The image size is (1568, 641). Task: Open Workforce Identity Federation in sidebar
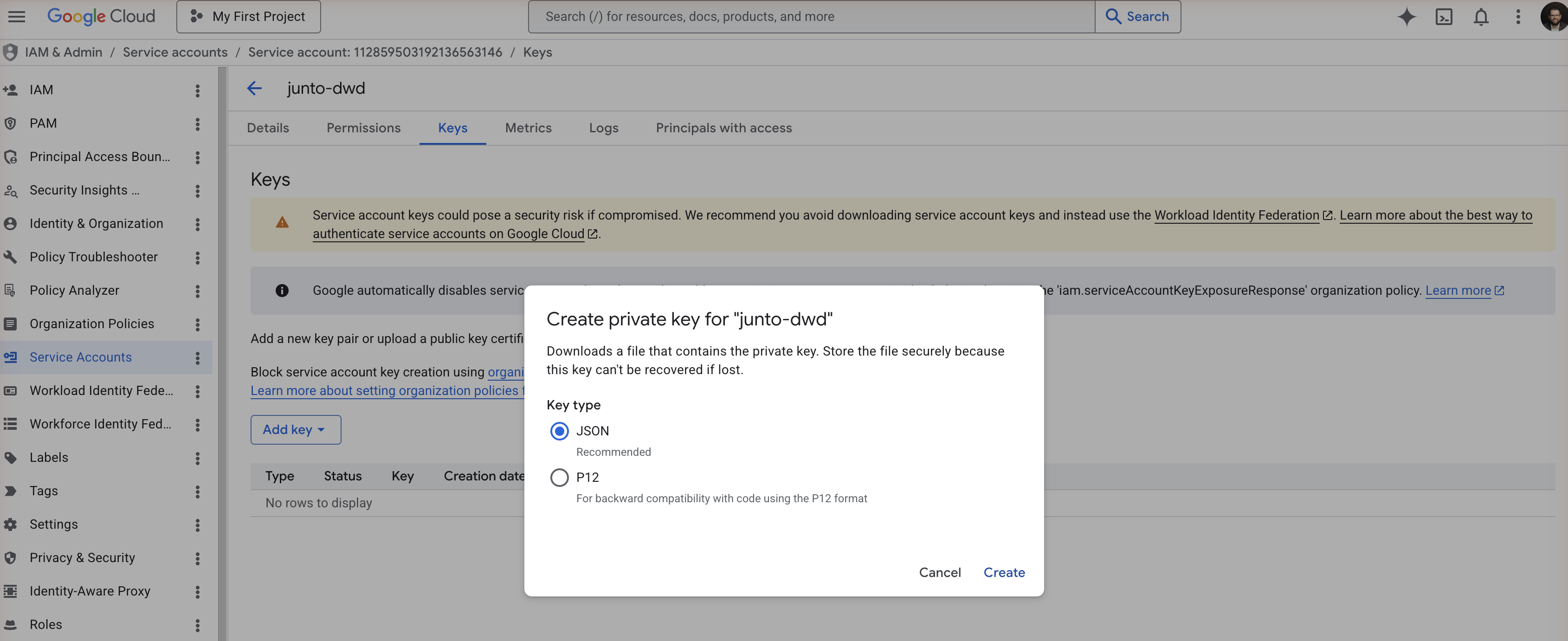pos(100,424)
